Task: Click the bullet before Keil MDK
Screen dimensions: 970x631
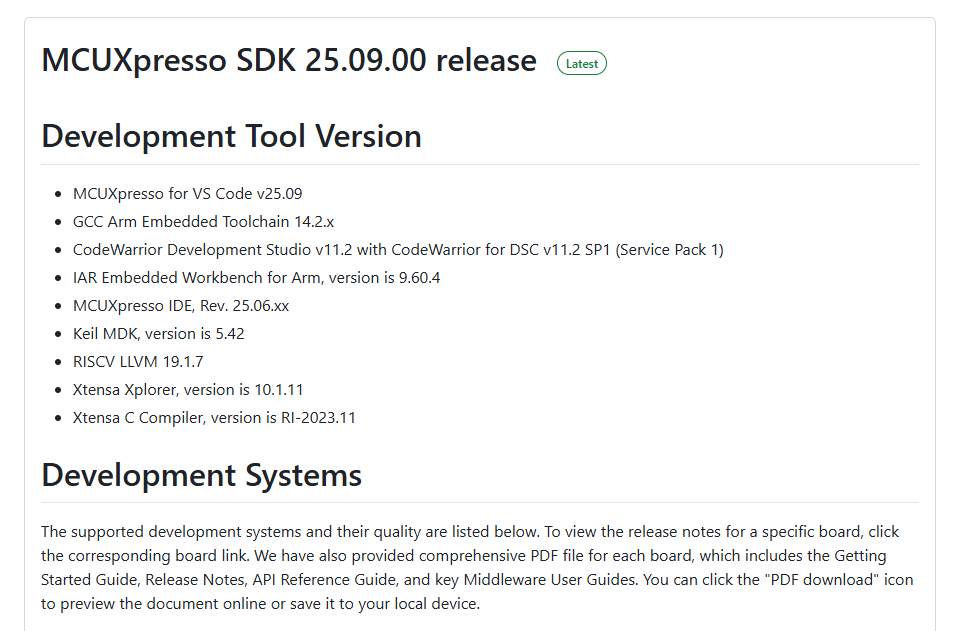Action: click(57, 334)
